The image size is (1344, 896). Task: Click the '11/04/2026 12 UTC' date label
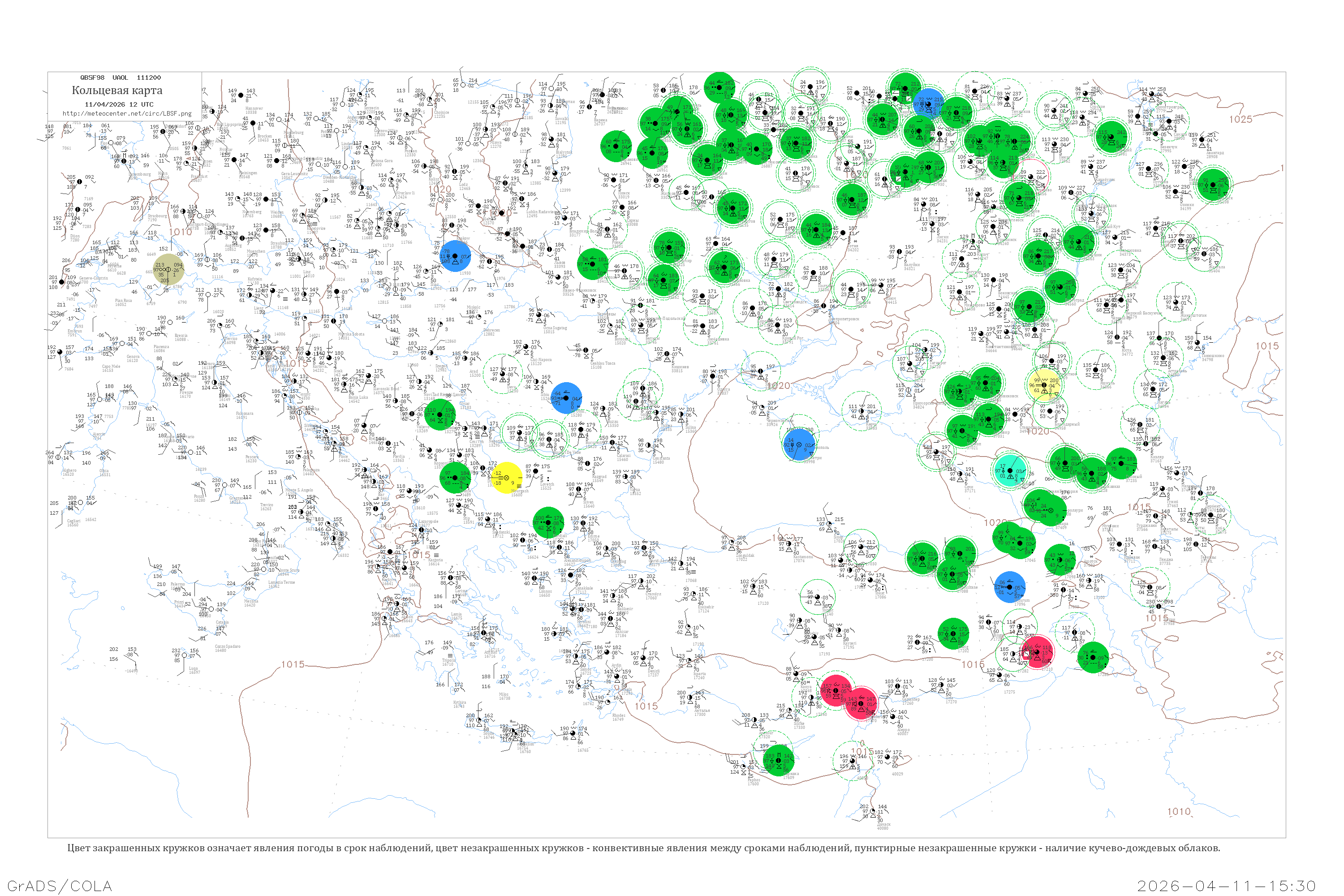[119, 104]
